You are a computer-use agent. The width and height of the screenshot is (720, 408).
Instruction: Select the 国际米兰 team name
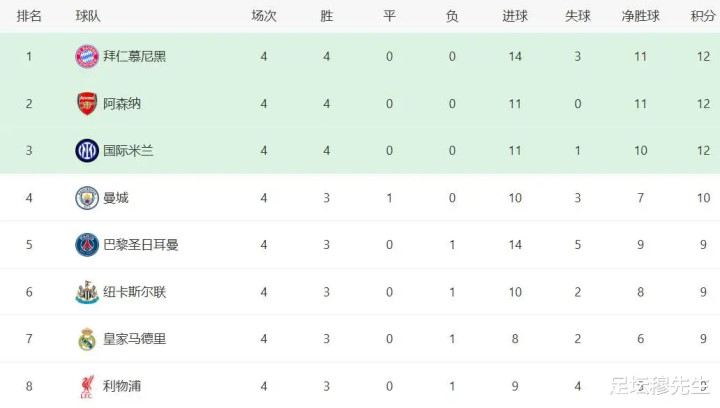129,151
